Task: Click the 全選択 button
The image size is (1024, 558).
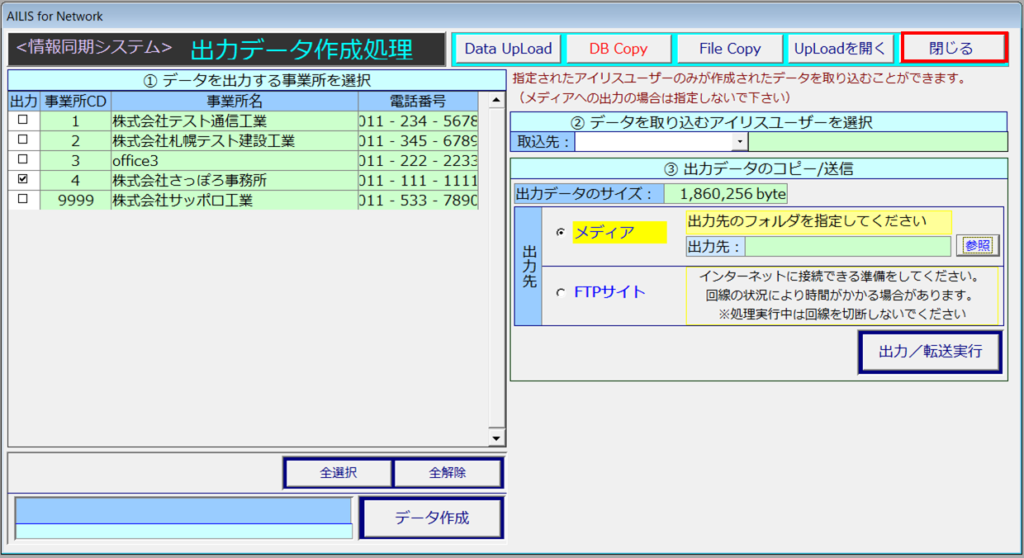Action: [338, 473]
